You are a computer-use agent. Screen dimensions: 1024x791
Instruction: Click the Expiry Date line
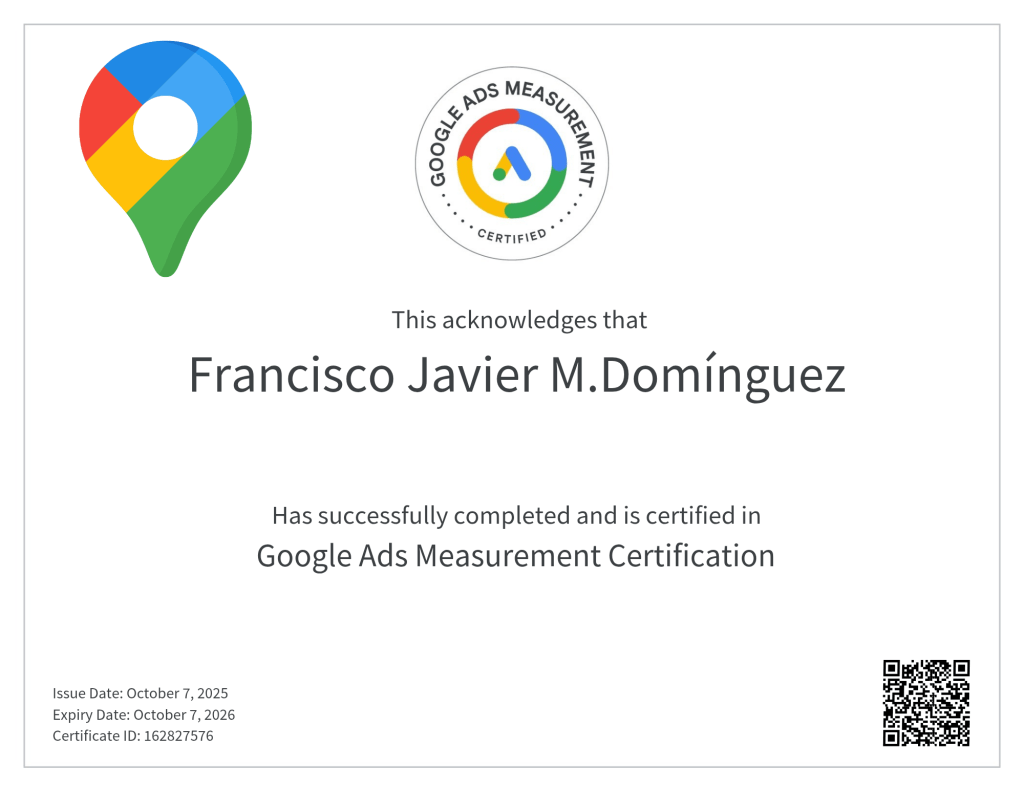(x=143, y=715)
